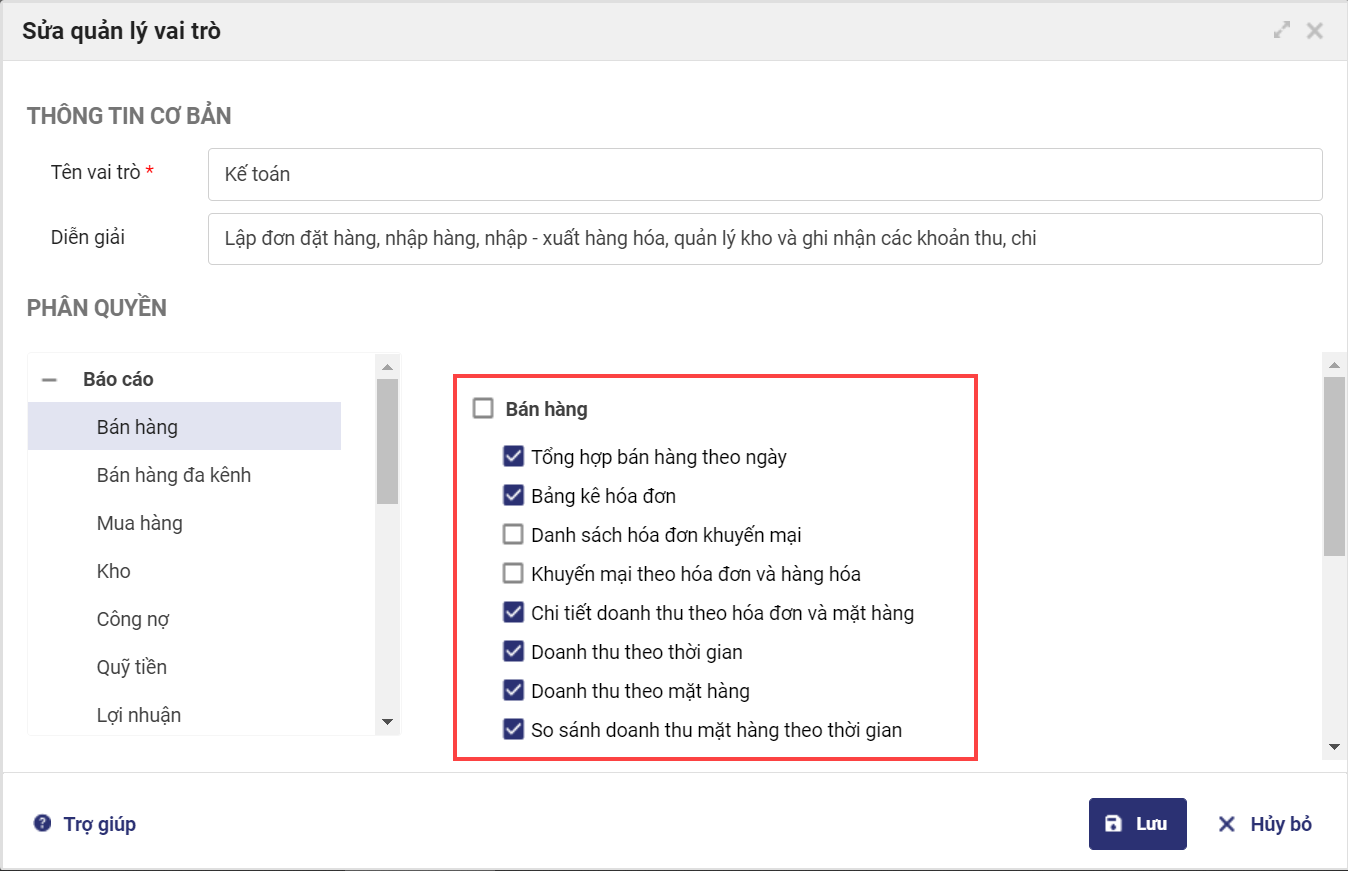The height and width of the screenshot is (871, 1348).
Task: Check Khuyến mại theo hóa đơn và hàng hóa
Action: pyautogui.click(x=514, y=574)
